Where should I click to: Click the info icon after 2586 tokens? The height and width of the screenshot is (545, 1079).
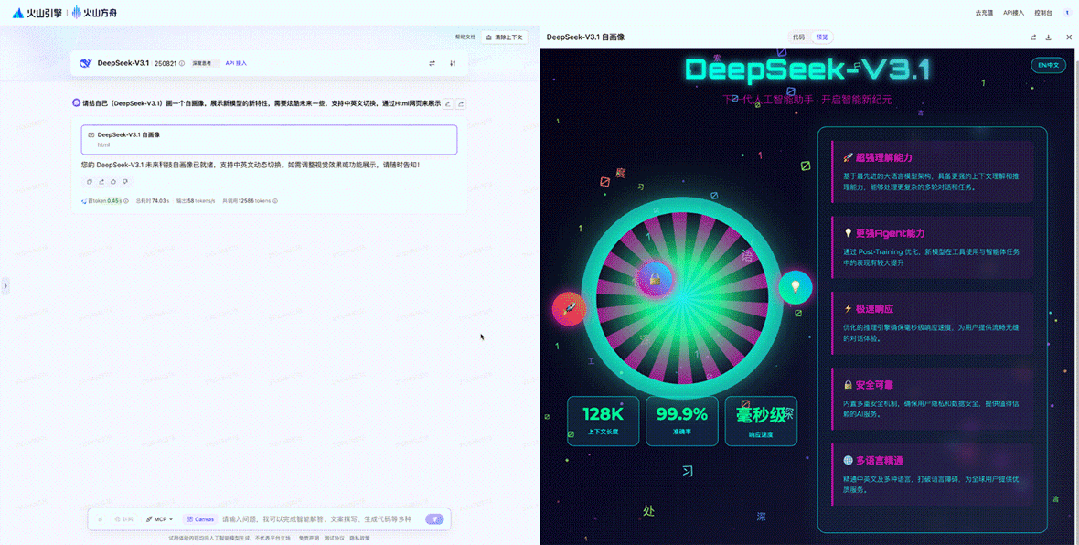(275, 201)
